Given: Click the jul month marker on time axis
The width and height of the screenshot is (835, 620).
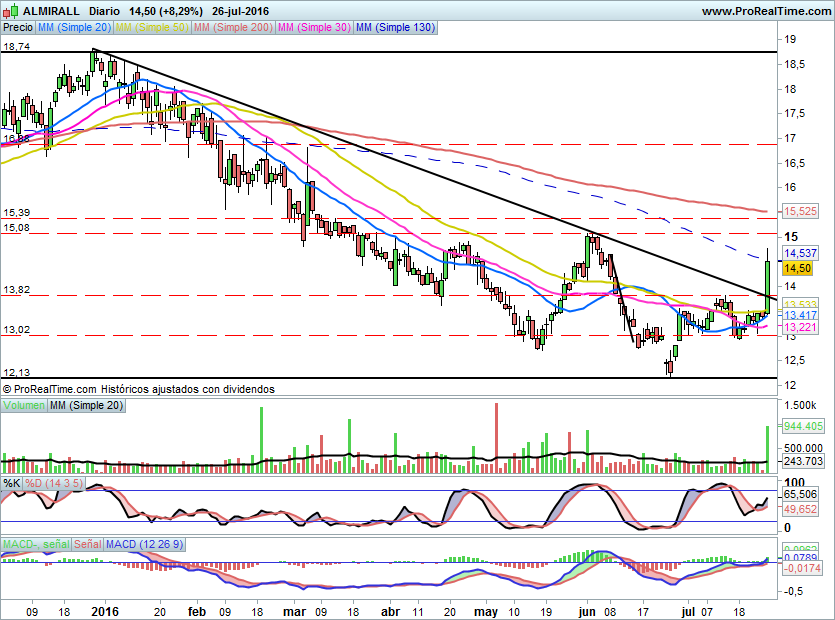Looking at the screenshot, I should [689, 611].
